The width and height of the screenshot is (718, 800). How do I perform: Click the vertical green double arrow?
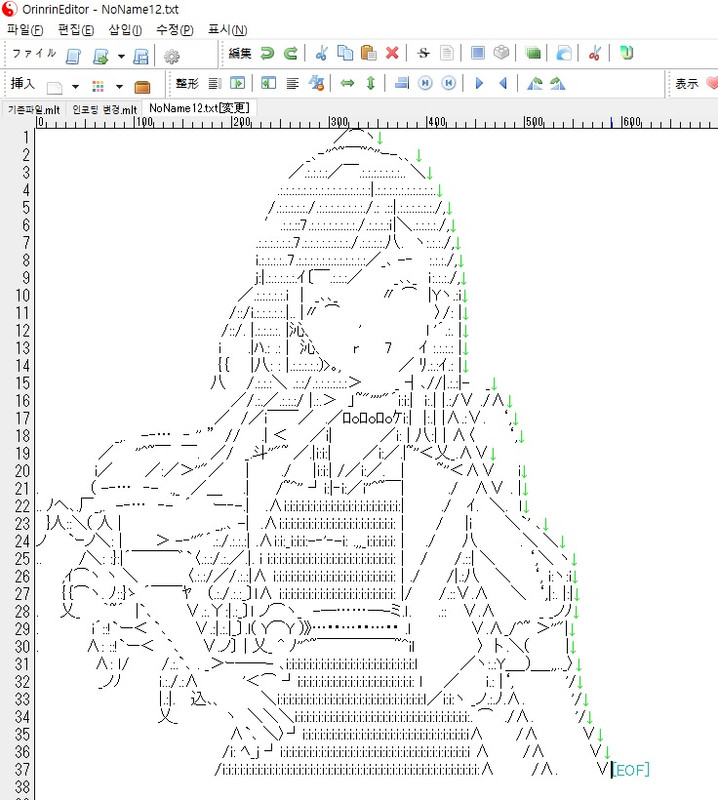pos(370,83)
